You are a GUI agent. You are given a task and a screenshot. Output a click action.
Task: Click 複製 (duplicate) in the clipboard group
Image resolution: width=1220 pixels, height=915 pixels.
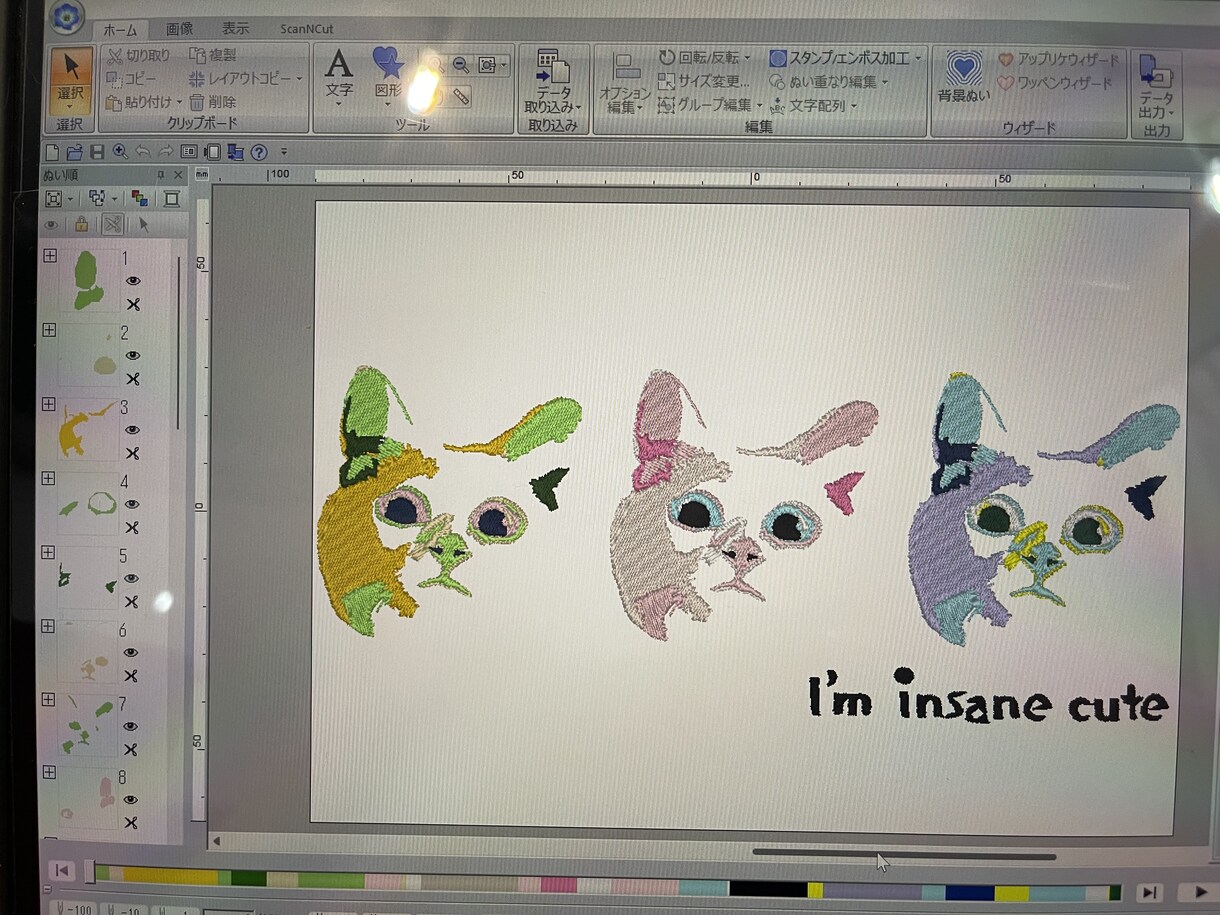tap(212, 55)
